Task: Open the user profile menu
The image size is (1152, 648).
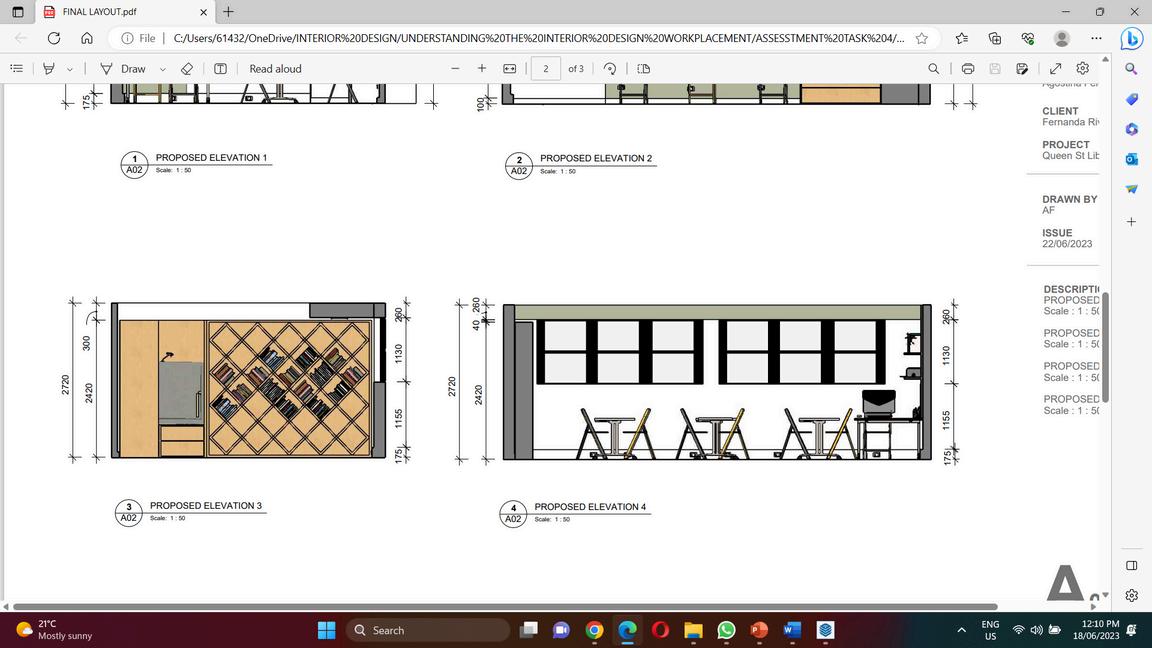Action: 1062,38
